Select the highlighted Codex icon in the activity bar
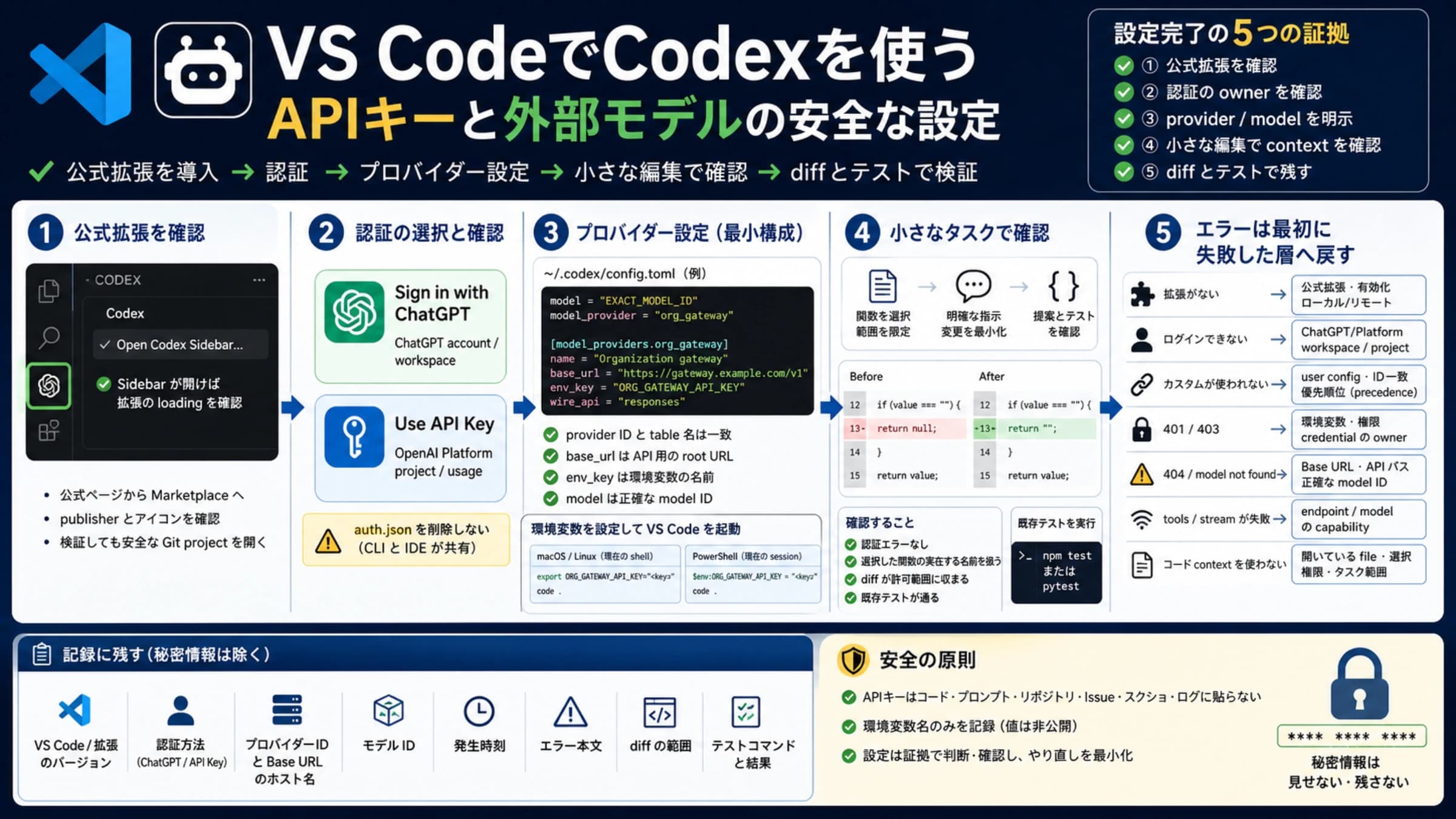 tap(49, 385)
